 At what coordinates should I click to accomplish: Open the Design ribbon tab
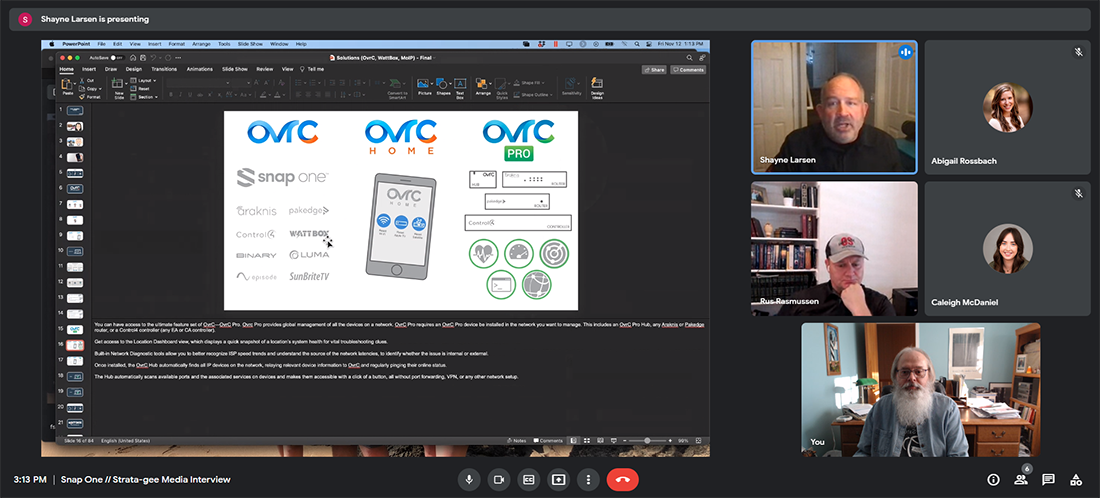(x=133, y=69)
